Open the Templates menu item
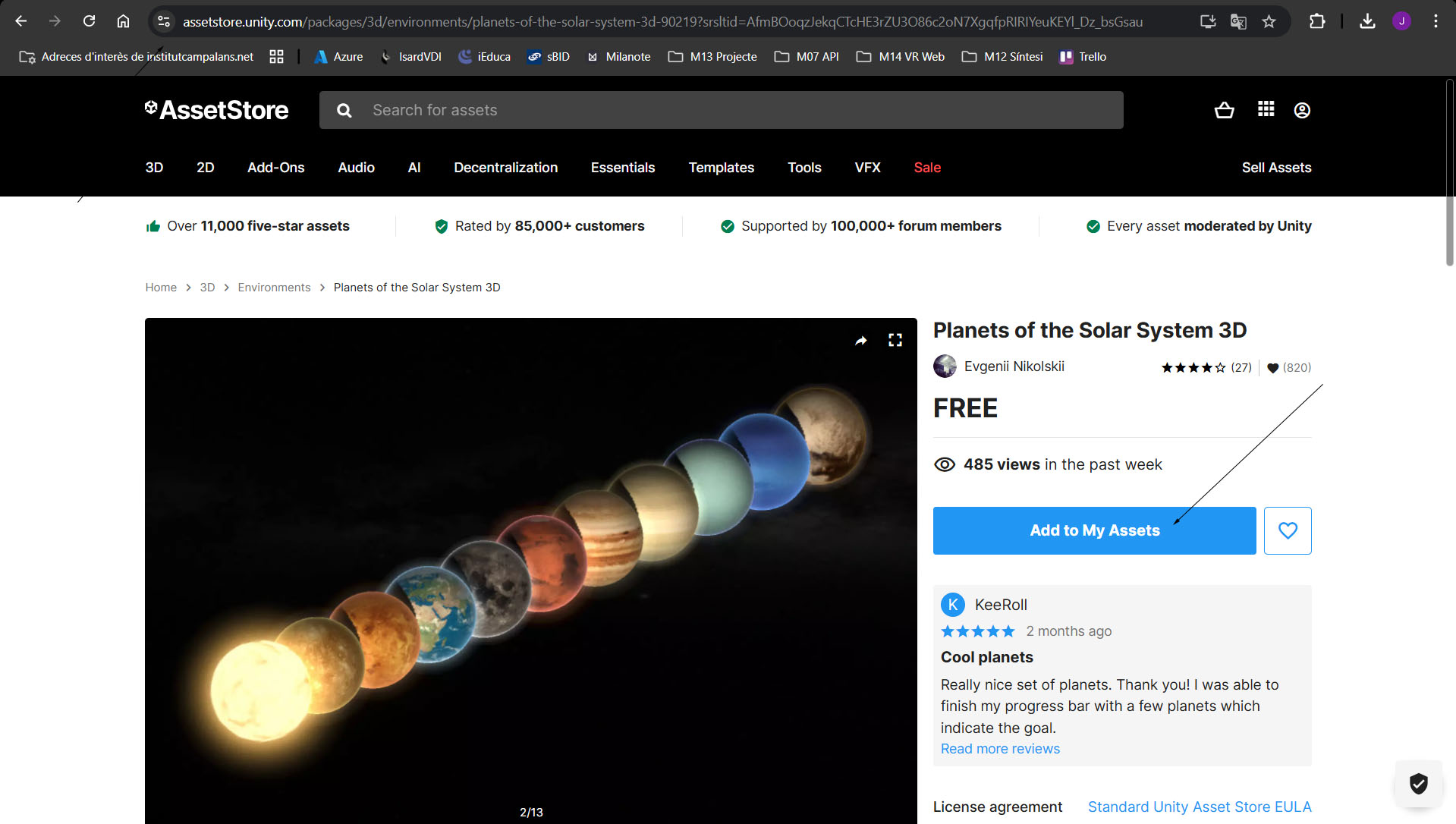The height and width of the screenshot is (824, 1456). [721, 168]
